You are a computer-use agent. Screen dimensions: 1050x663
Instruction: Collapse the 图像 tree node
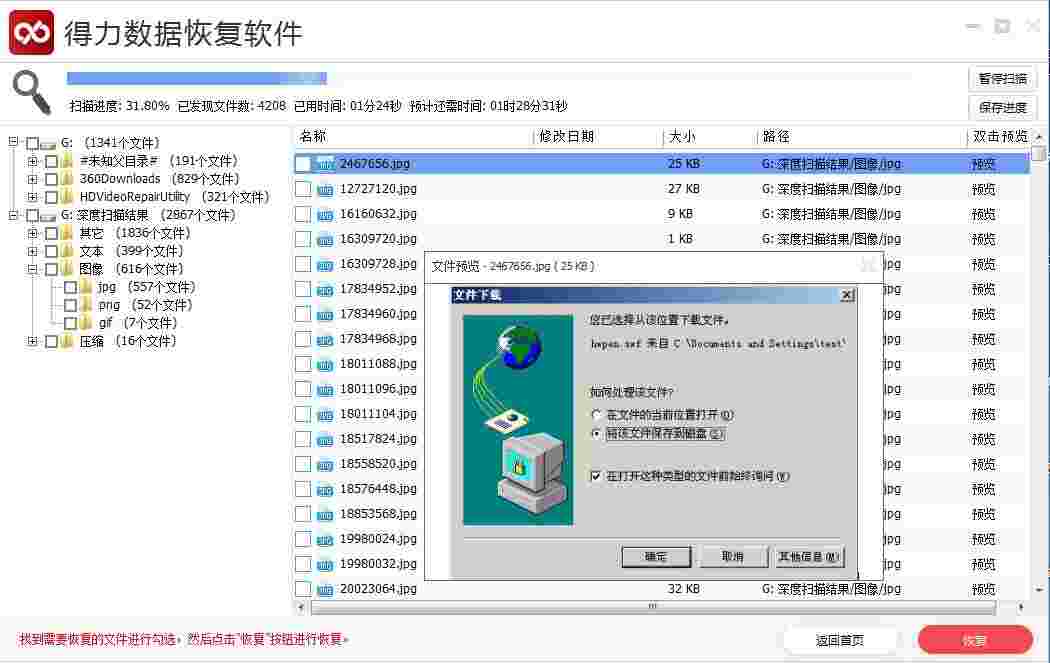pos(33,268)
